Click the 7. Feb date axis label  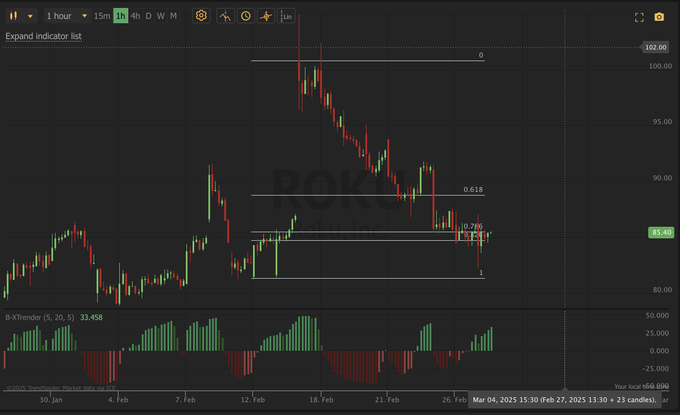coord(185,400)
